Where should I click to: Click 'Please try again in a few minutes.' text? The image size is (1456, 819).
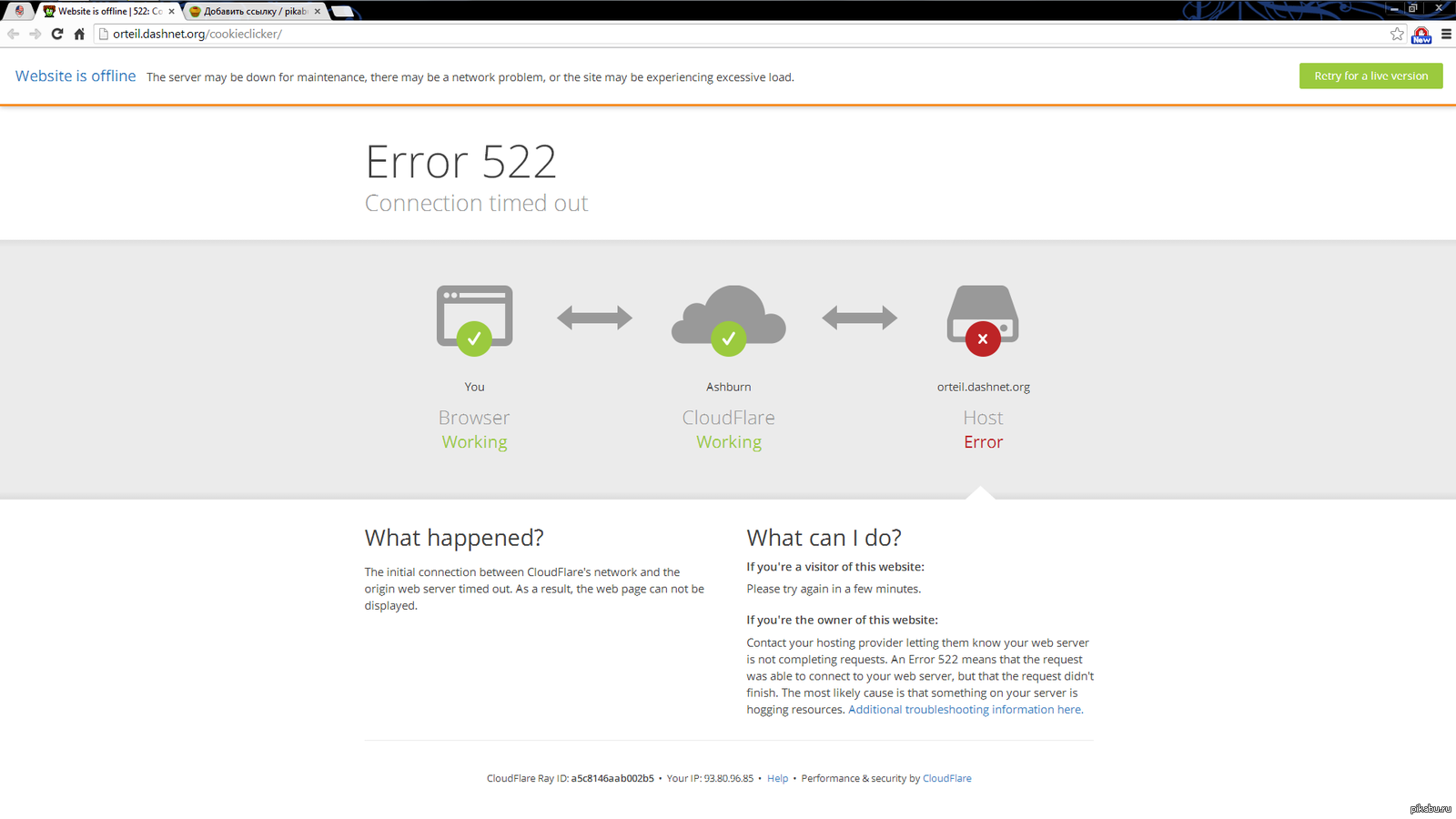point(834,589)
